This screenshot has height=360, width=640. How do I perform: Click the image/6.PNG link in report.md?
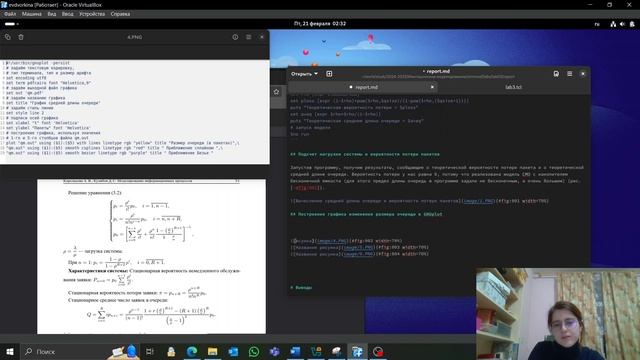tap(358, 254)
